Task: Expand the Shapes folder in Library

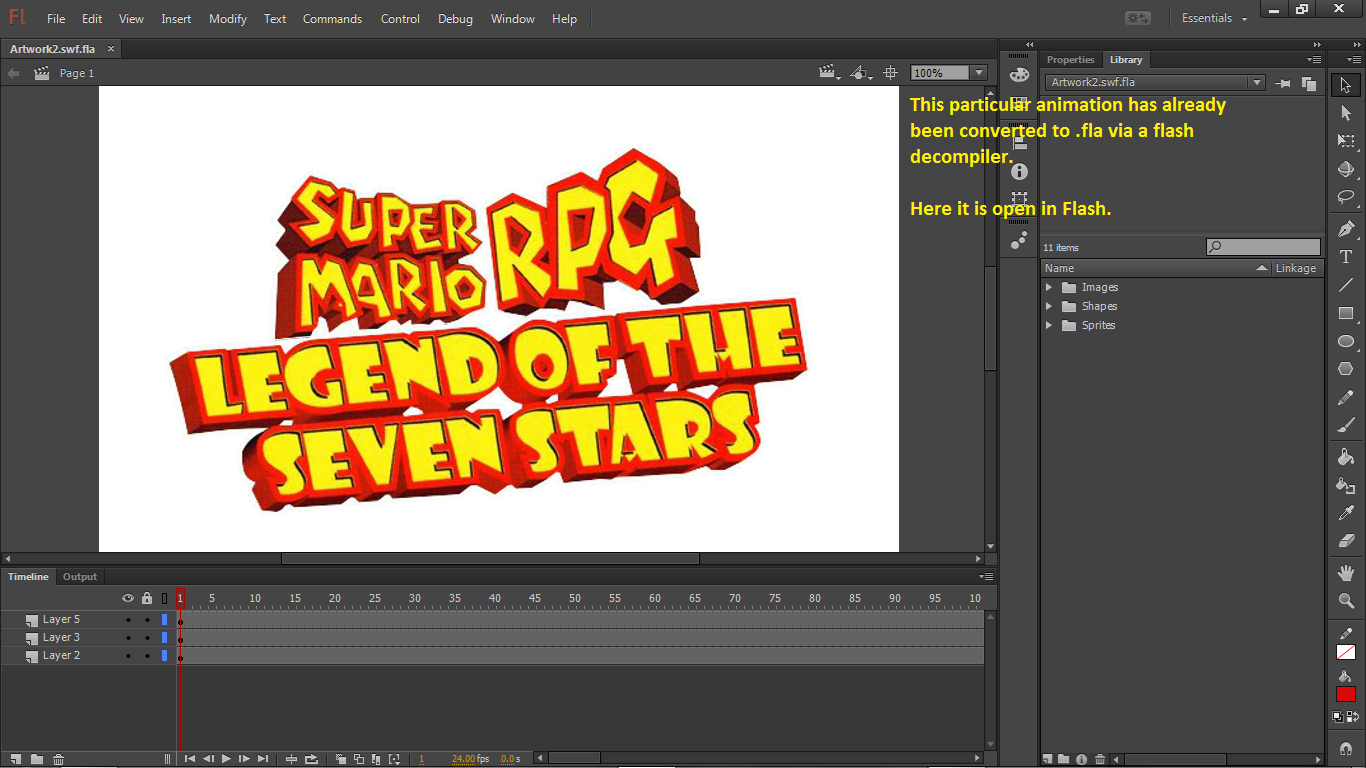Action: pyautogui.click(x=1049, y=306)
